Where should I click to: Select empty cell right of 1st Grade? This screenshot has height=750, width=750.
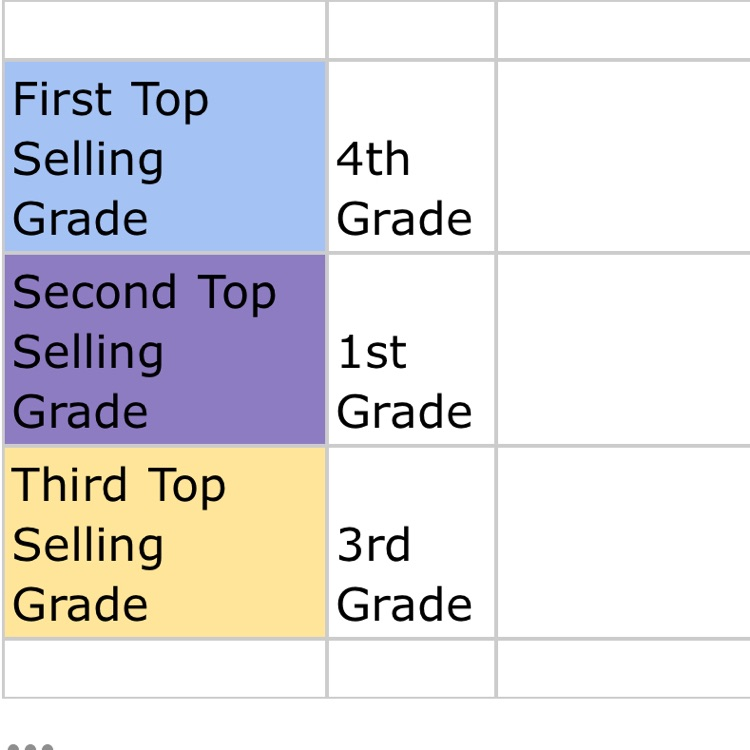[x=623, y=349]
